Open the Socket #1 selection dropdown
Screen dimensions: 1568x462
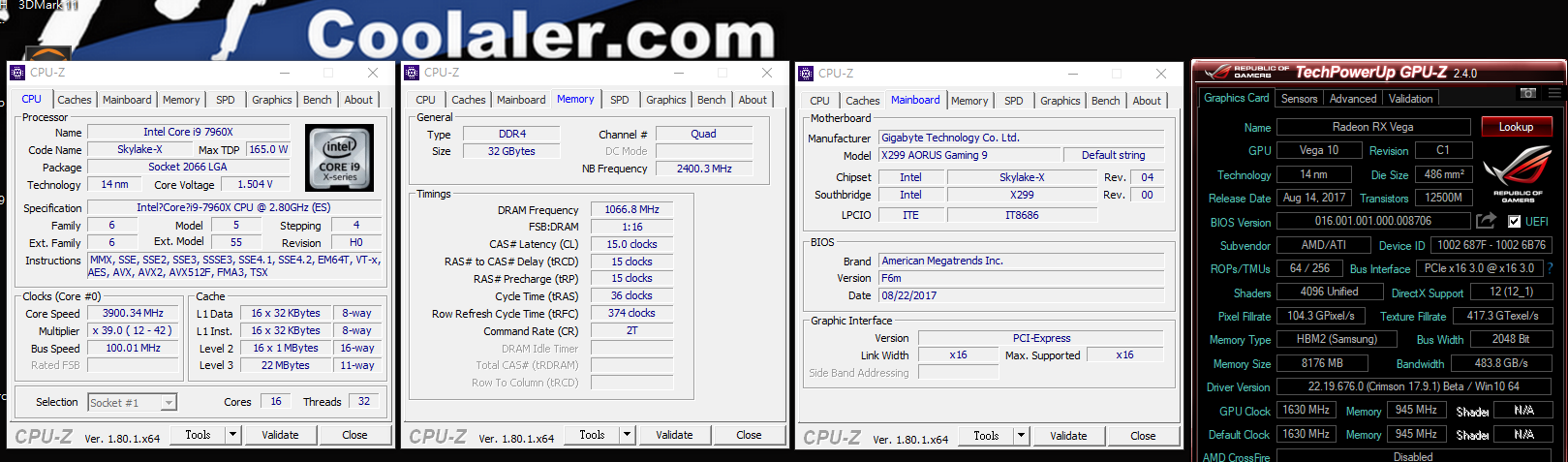click(x=169, y=403)
